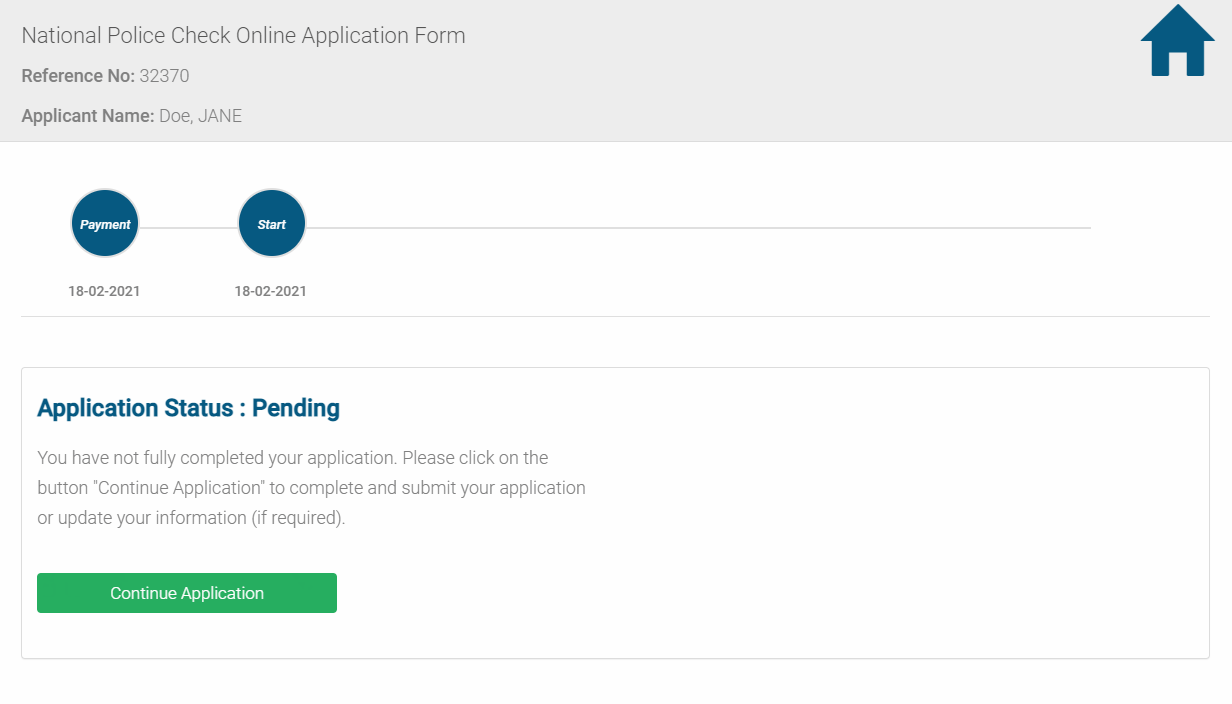Click the 'You have not fully completed' paragraph
This screenshot has height=704, width=1232.
coord(292,458)
